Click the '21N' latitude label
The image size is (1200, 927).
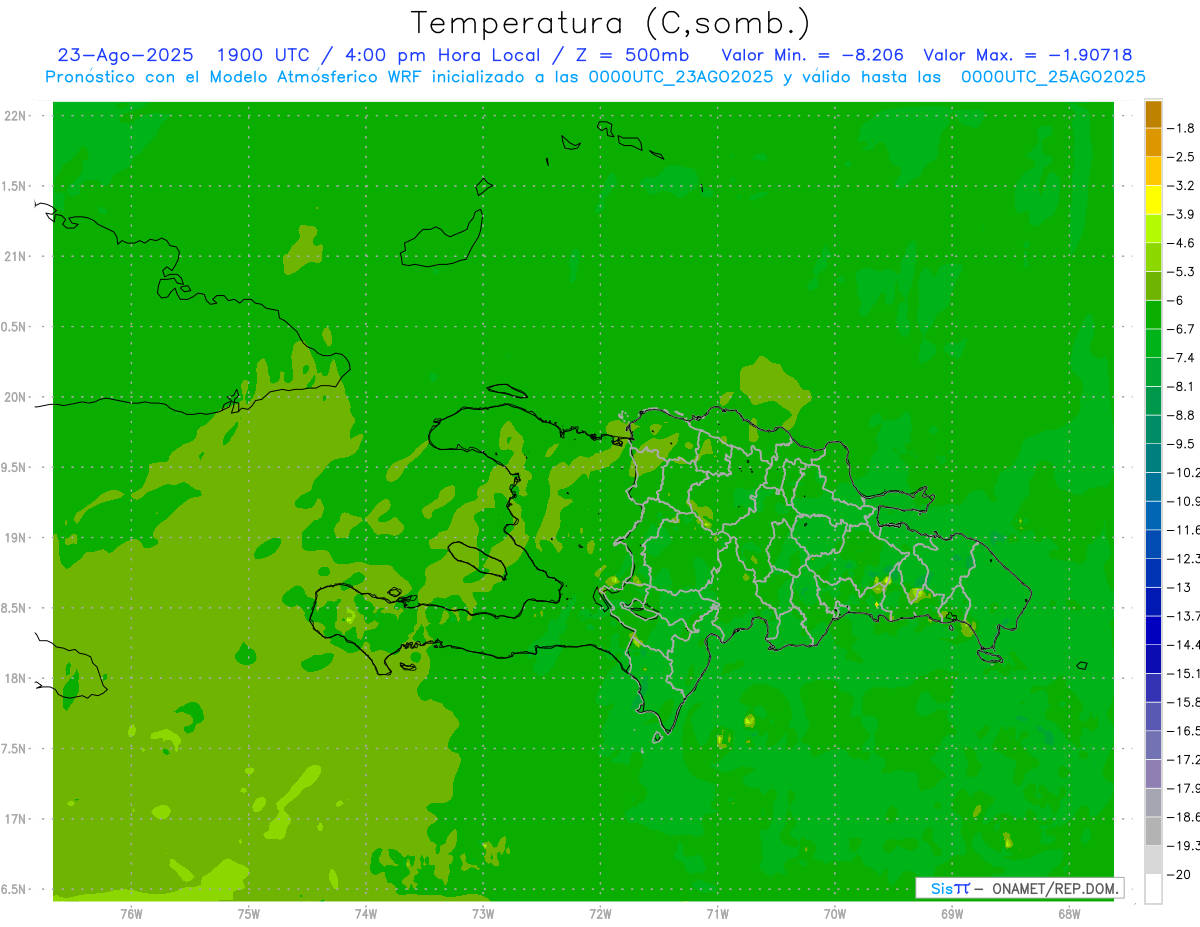17,257
